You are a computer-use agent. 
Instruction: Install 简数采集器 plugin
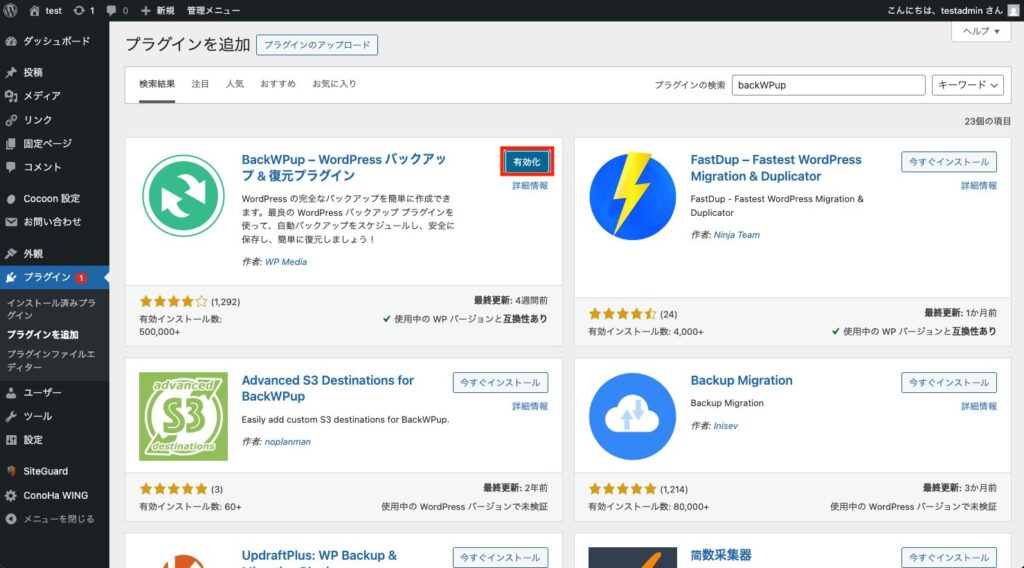click(949, 558)
